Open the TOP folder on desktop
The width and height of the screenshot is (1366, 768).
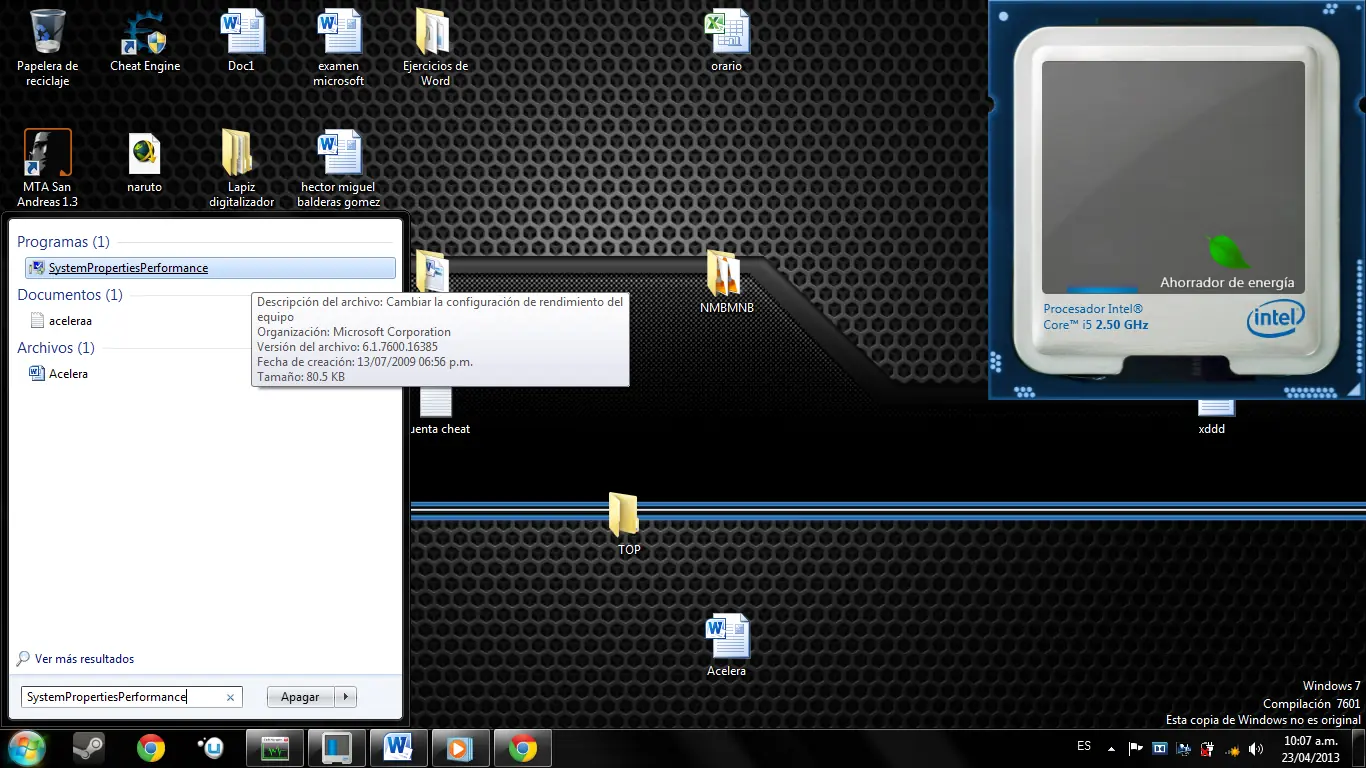627,524
